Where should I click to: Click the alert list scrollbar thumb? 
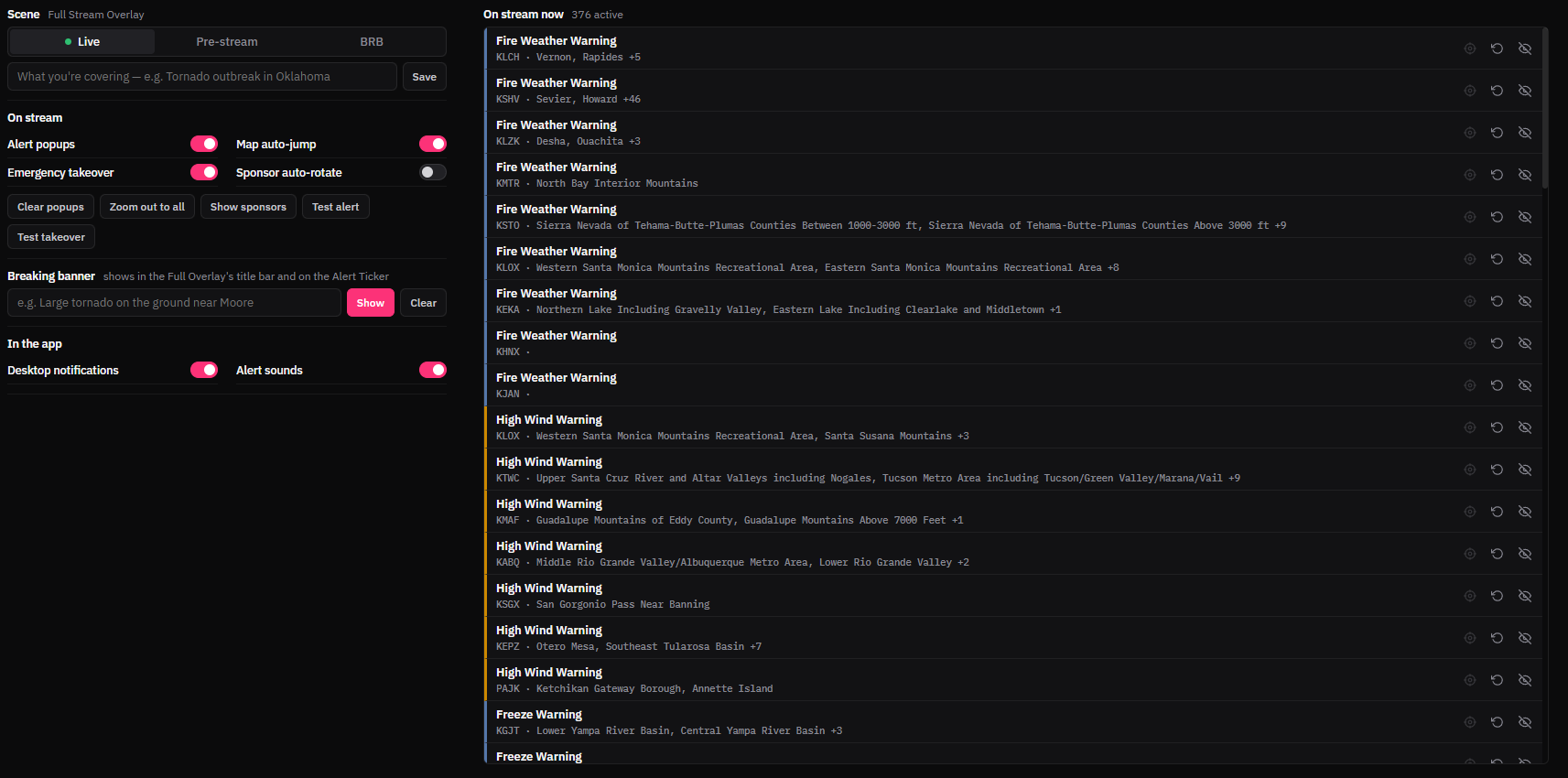pos(1545,108)
